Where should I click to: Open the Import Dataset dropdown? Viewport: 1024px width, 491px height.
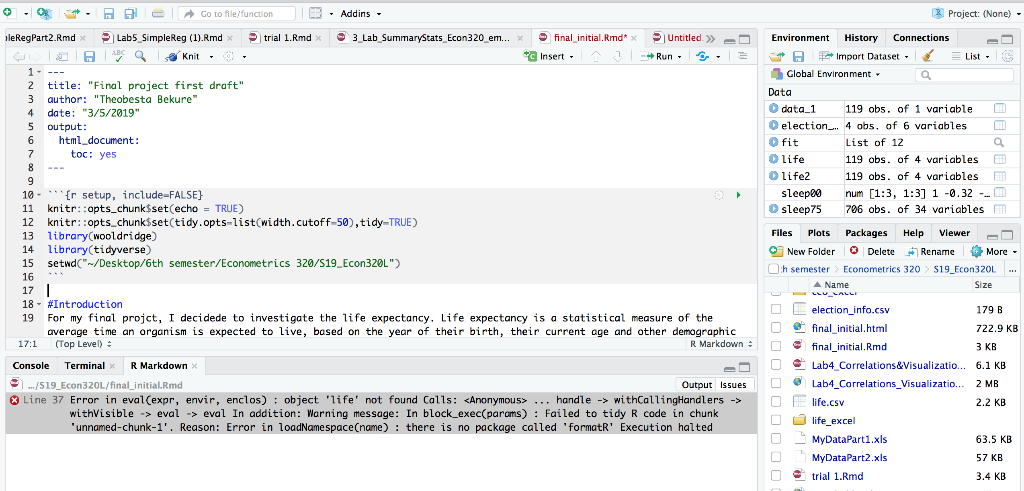tap(863, 56)
